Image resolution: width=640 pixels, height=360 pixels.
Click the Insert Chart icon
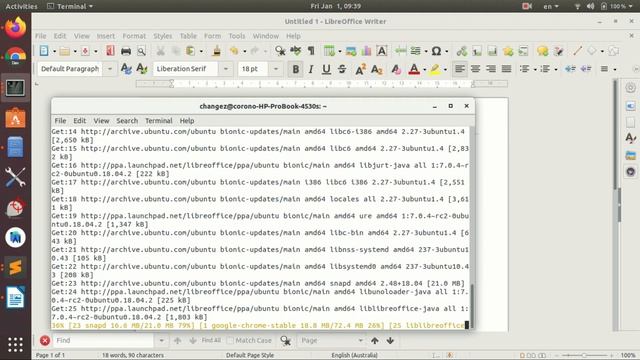[366, 51]
